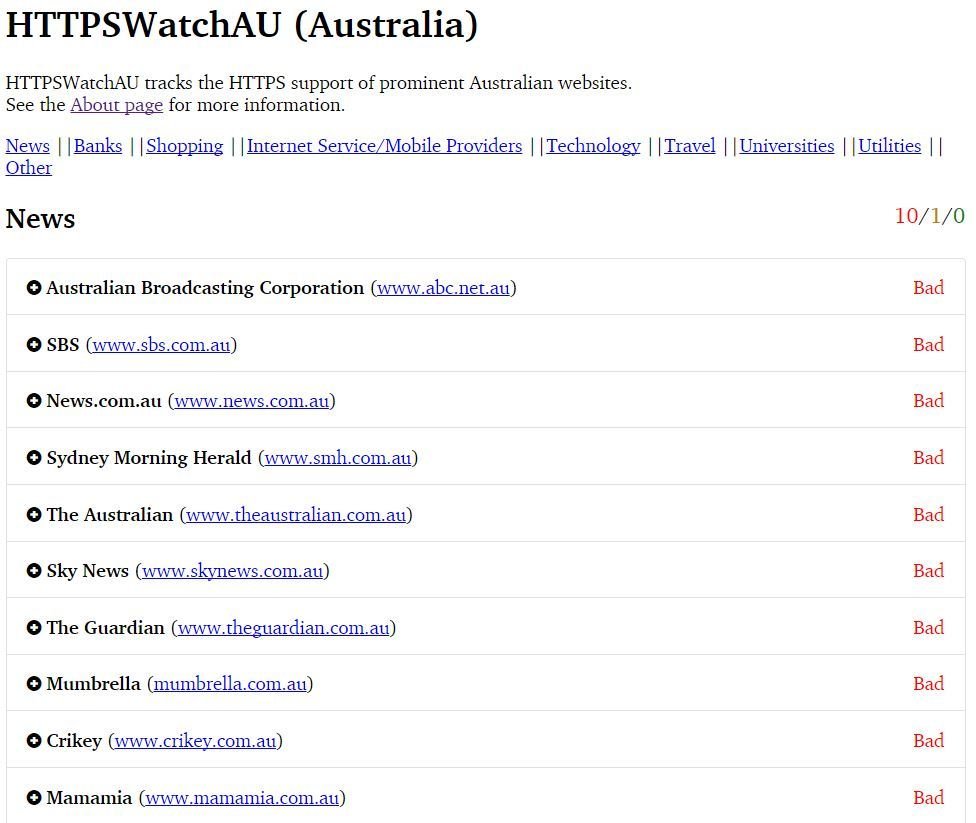Screen dimensions: 976x823
Task: Expand the Australian Broadcasting Corporation plus icon
Action: point(34,288)
